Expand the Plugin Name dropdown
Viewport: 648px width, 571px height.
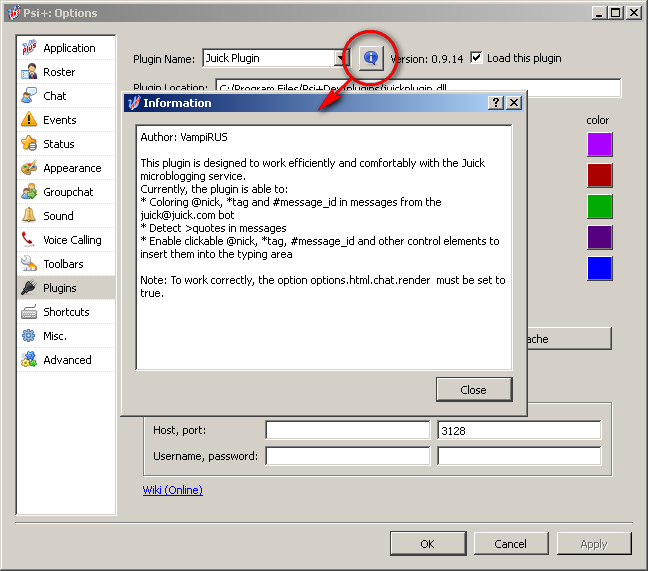341,59
